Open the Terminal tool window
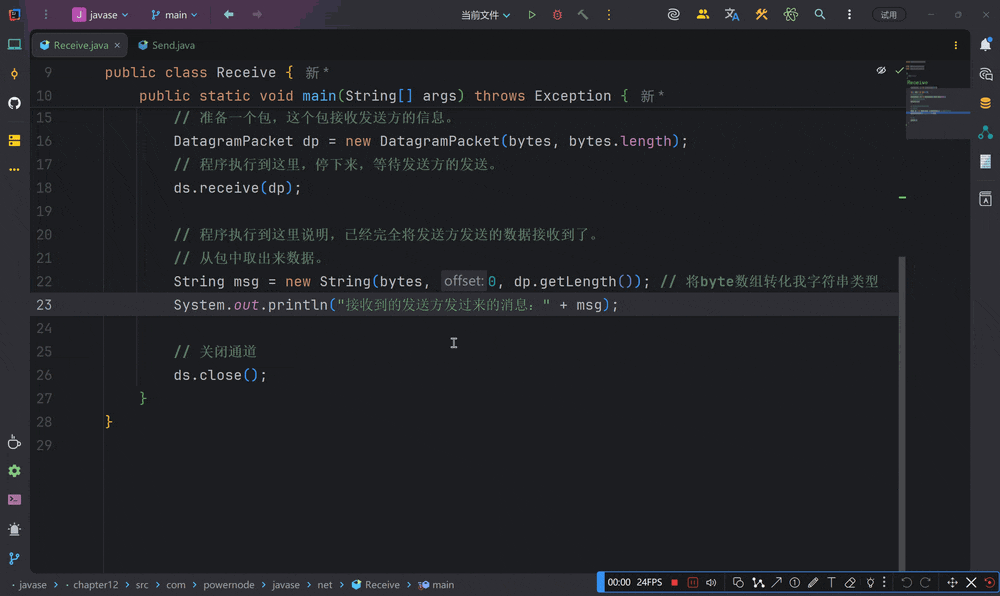The width and height of the screenshot is (1000, 596). (14, 499)
